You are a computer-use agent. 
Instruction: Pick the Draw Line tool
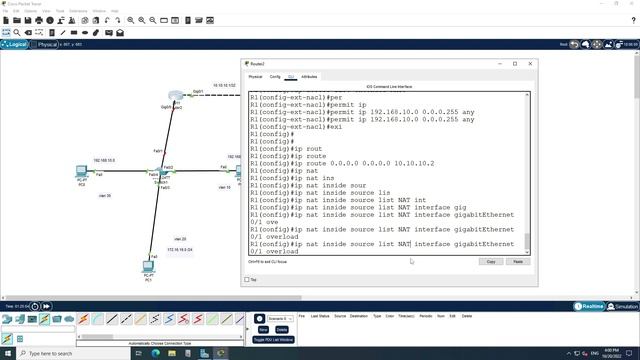pos(63,33)
